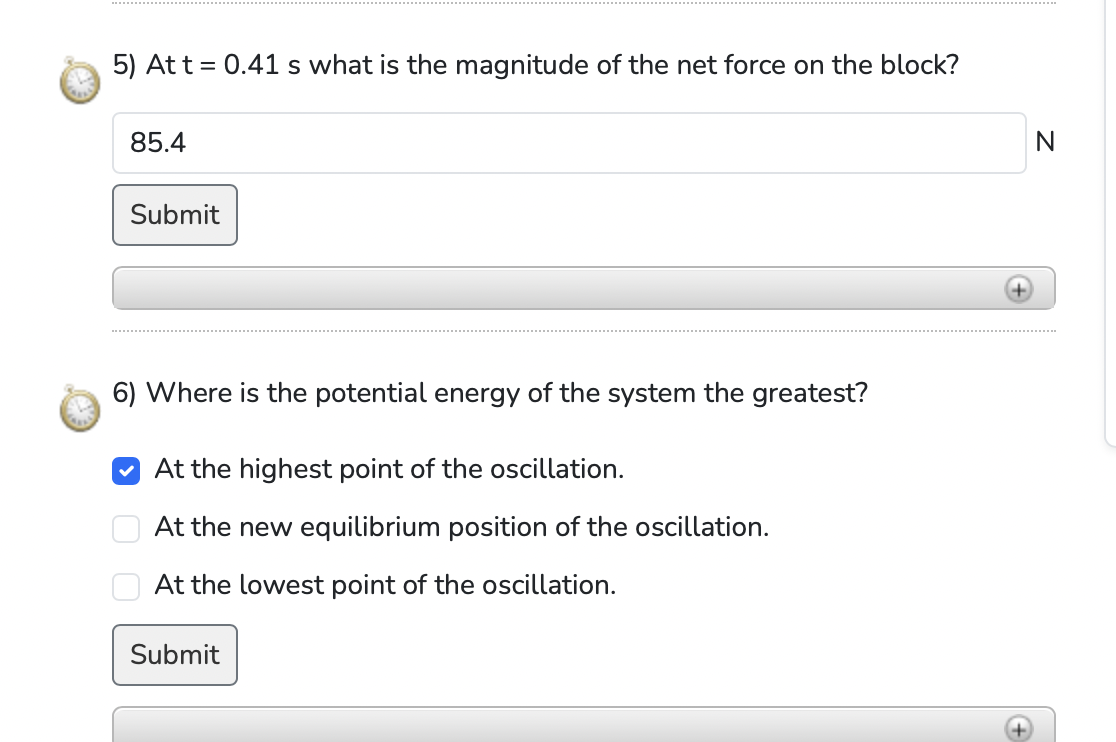Click the checkmark icon in the selected answer box
The height and width of the screenshot is (742, 1116).
pyautogui.click(x=126, y=470)
